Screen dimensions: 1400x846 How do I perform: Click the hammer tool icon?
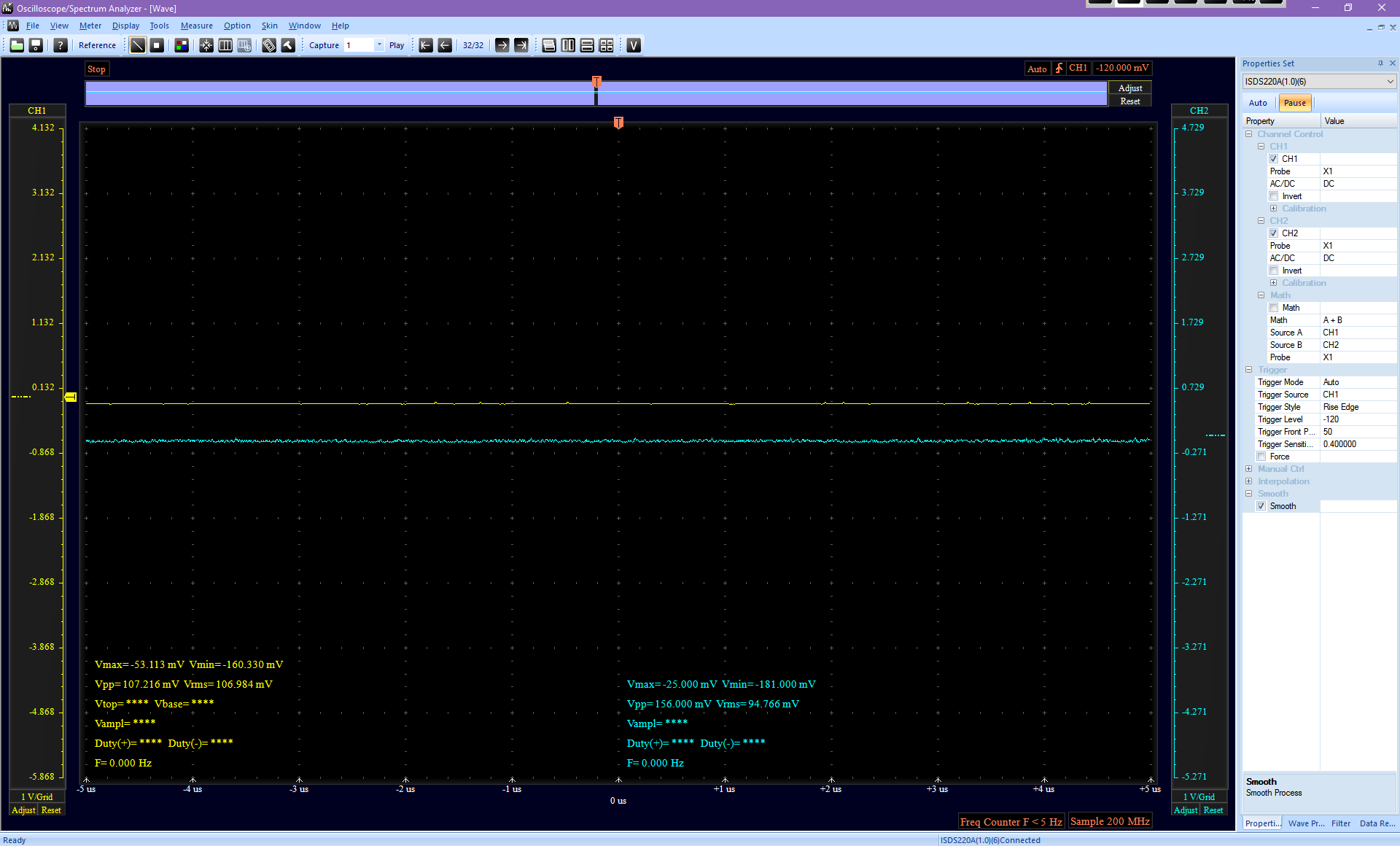click(288, 45)
